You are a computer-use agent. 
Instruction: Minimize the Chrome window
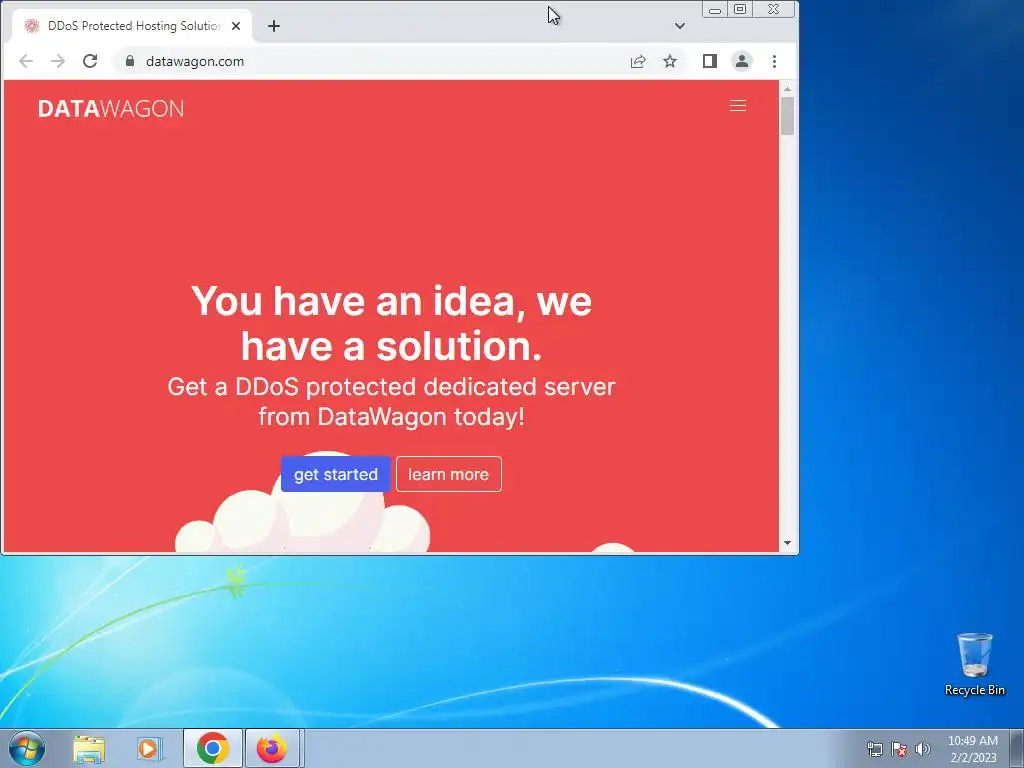[715, 10]
